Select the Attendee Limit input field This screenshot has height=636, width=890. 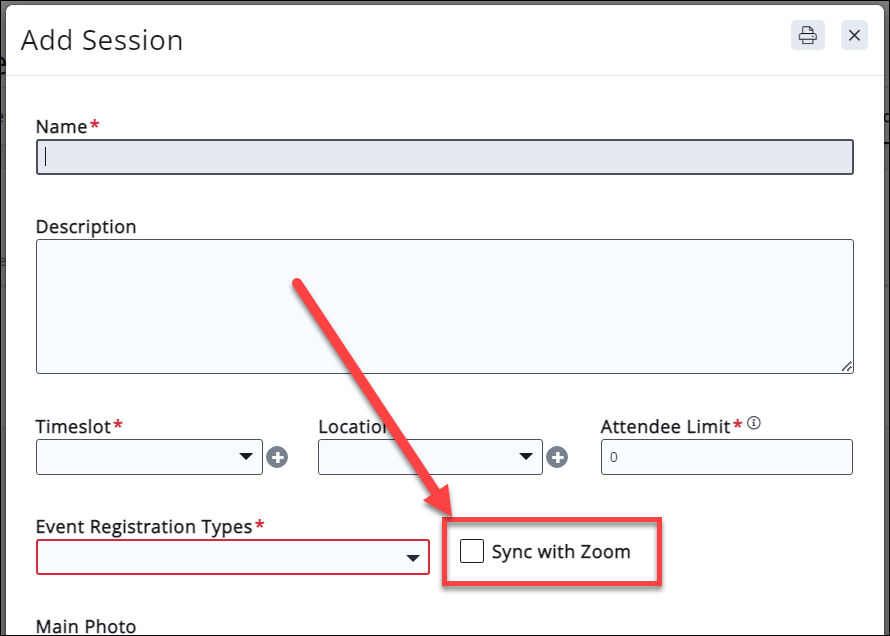point(726,457)
